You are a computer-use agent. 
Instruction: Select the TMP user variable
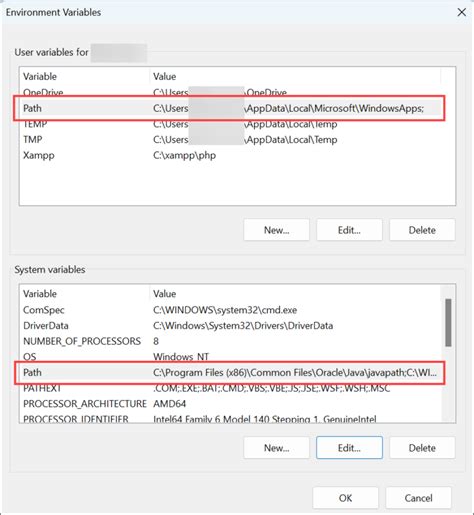pos(230,140)
